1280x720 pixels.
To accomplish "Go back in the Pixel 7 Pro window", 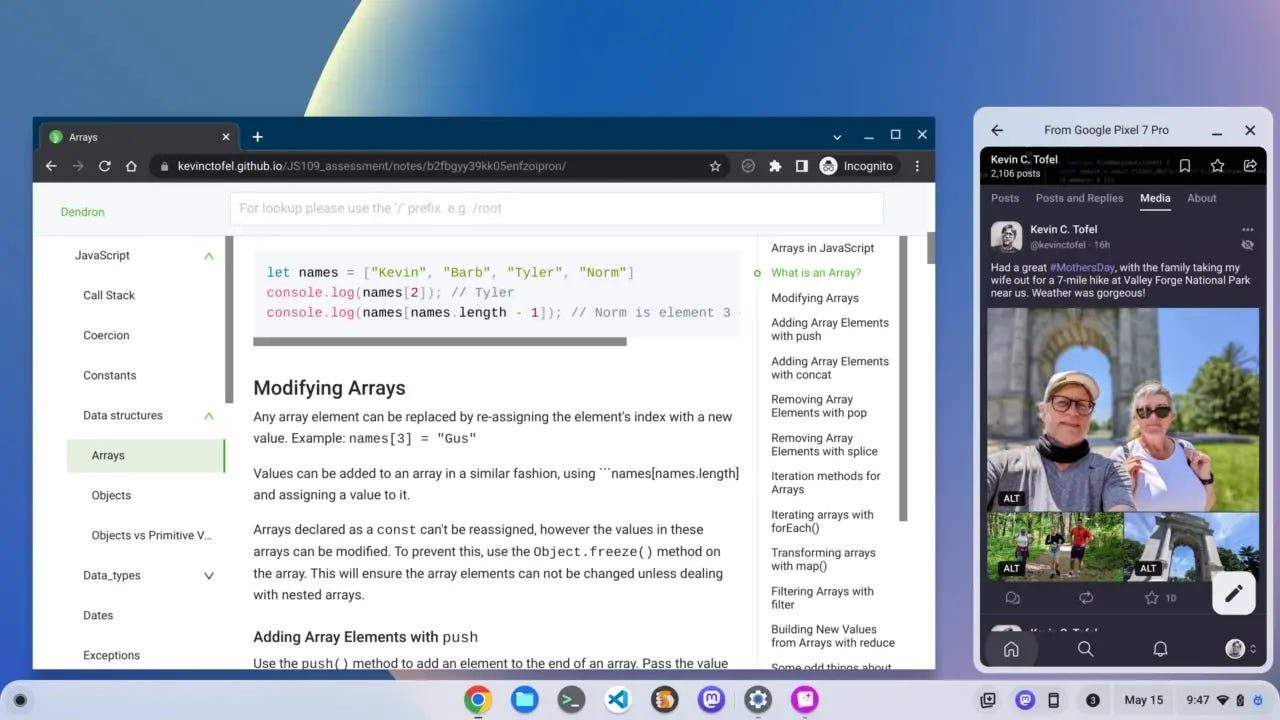I will (997, 130).
